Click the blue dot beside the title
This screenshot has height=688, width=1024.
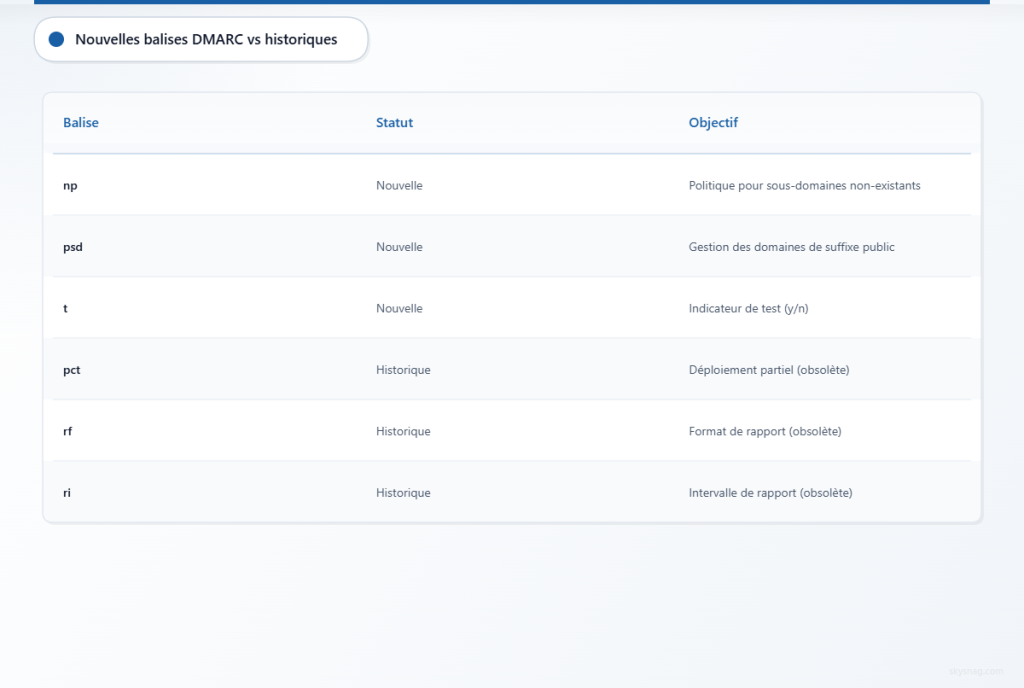pyautogui.click(x=57, y=39)
